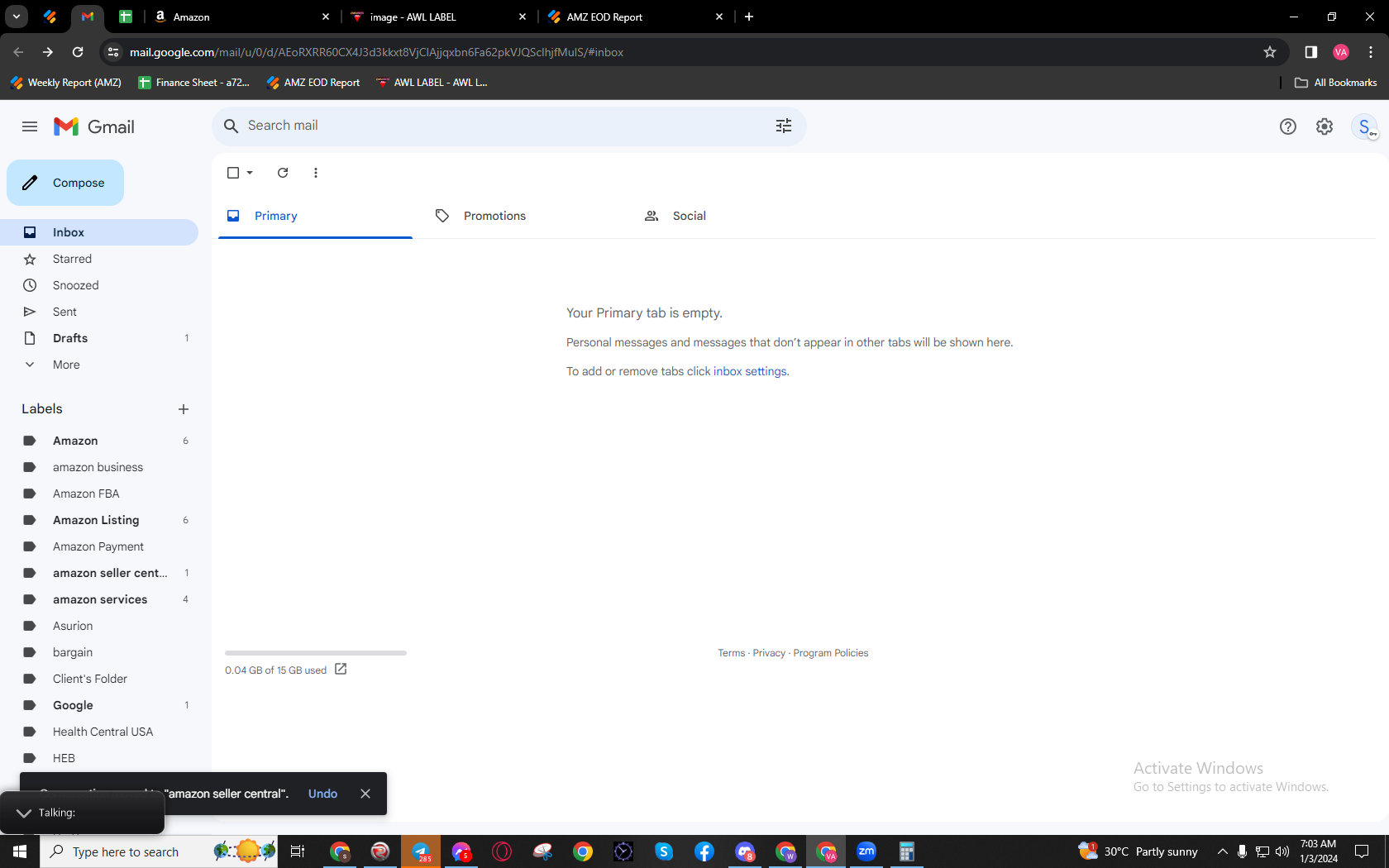Open the Amazon Payment label

99,546
